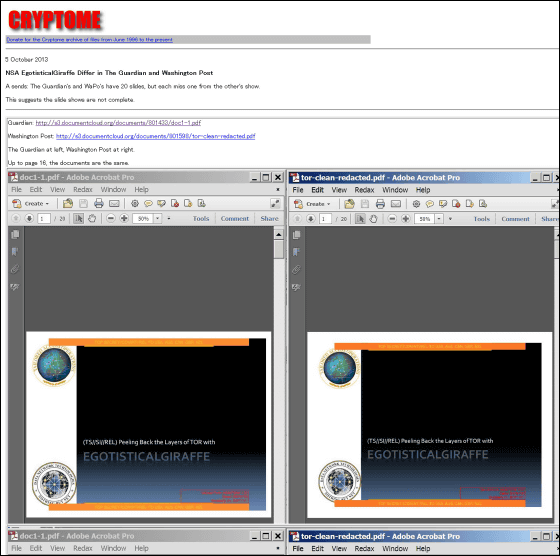This screenshot has height=556, width=560.
Task: Print the document in doc1-1.pdf window
Action: coord(99,204)
